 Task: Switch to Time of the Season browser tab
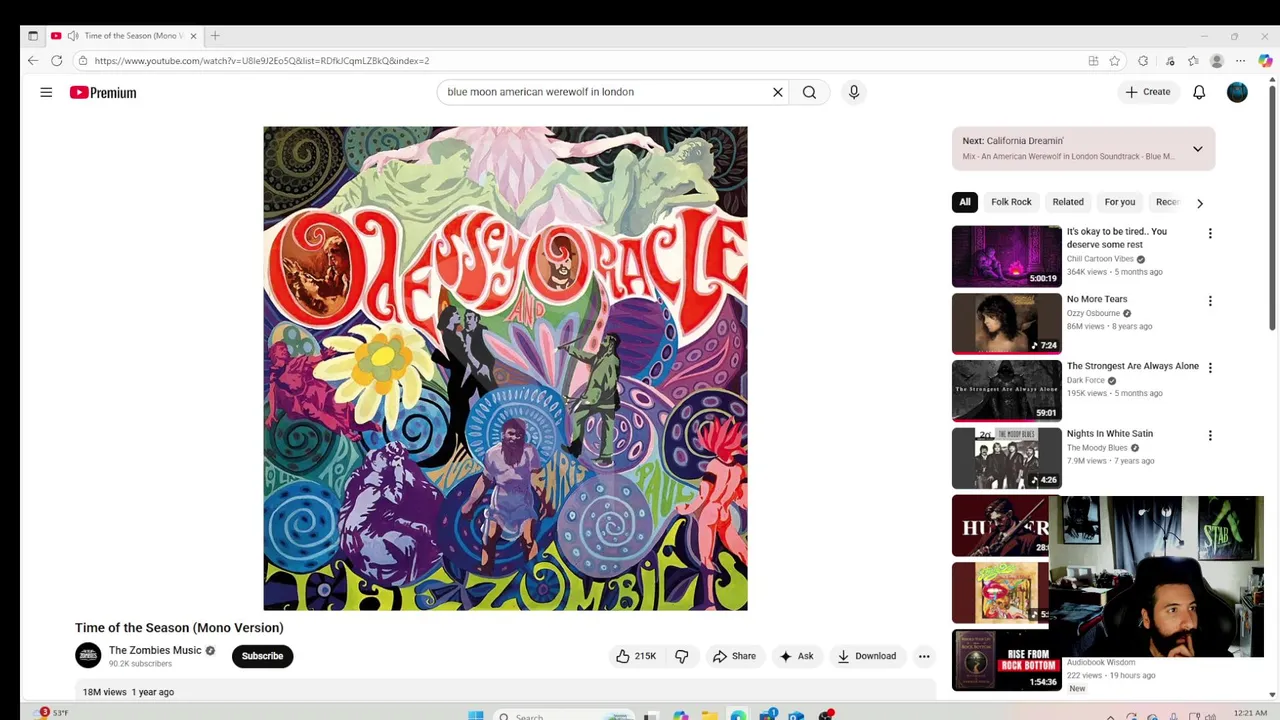pyautogui.click(x=125, y=36)
